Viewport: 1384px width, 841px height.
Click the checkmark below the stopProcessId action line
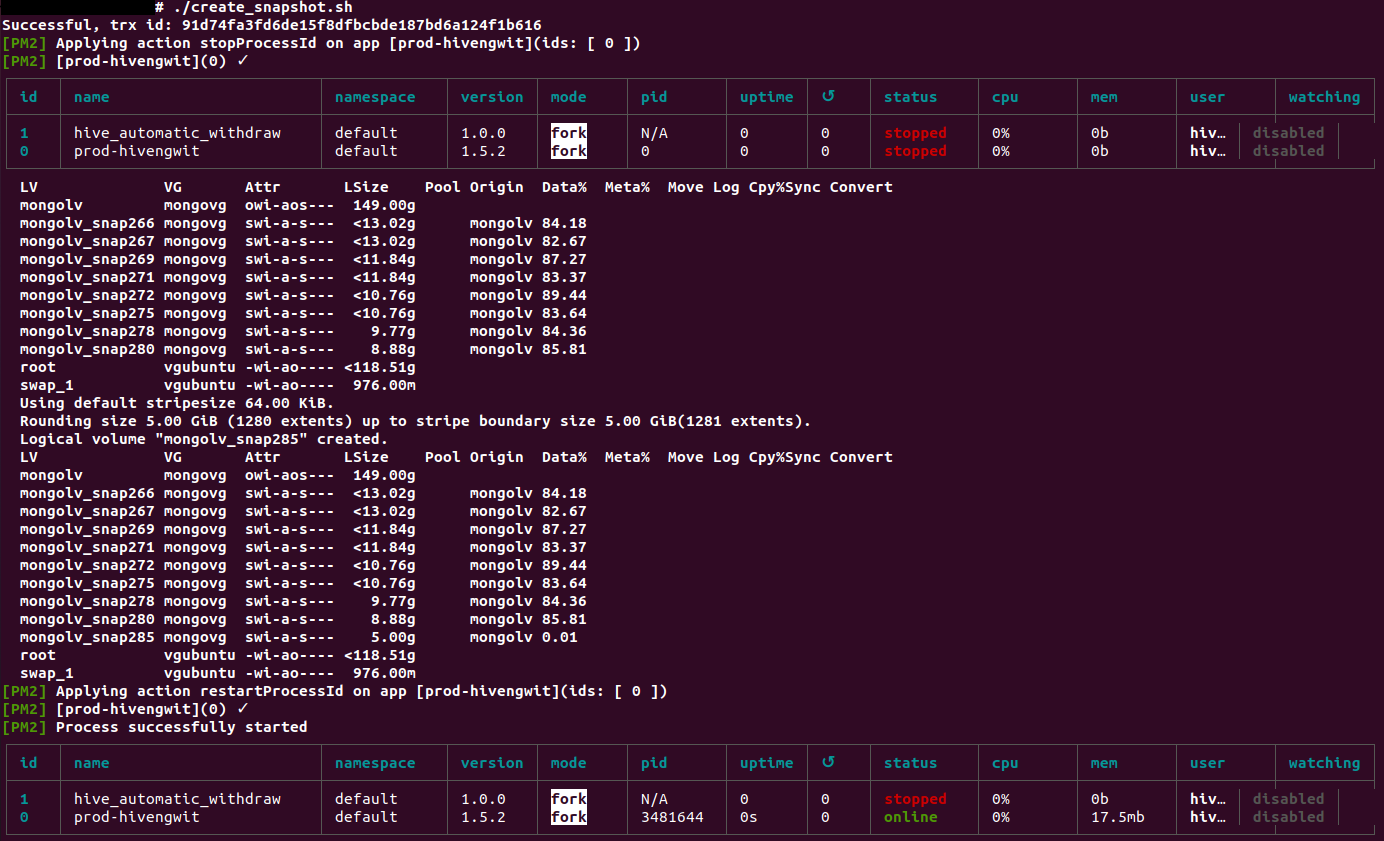[242, 61]
